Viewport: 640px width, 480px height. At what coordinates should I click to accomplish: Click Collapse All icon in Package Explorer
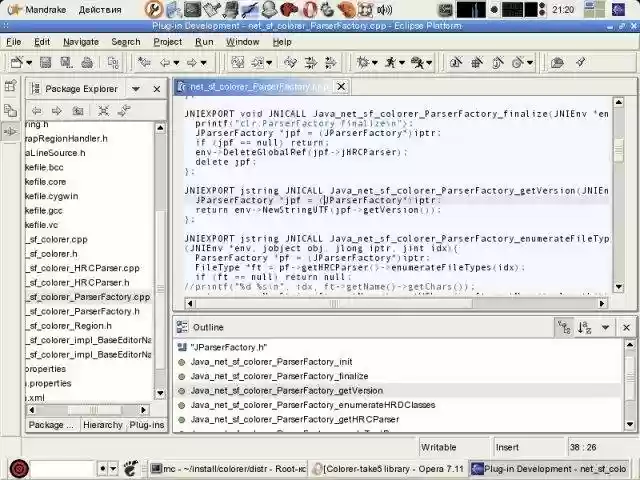[x=103, y=111]
